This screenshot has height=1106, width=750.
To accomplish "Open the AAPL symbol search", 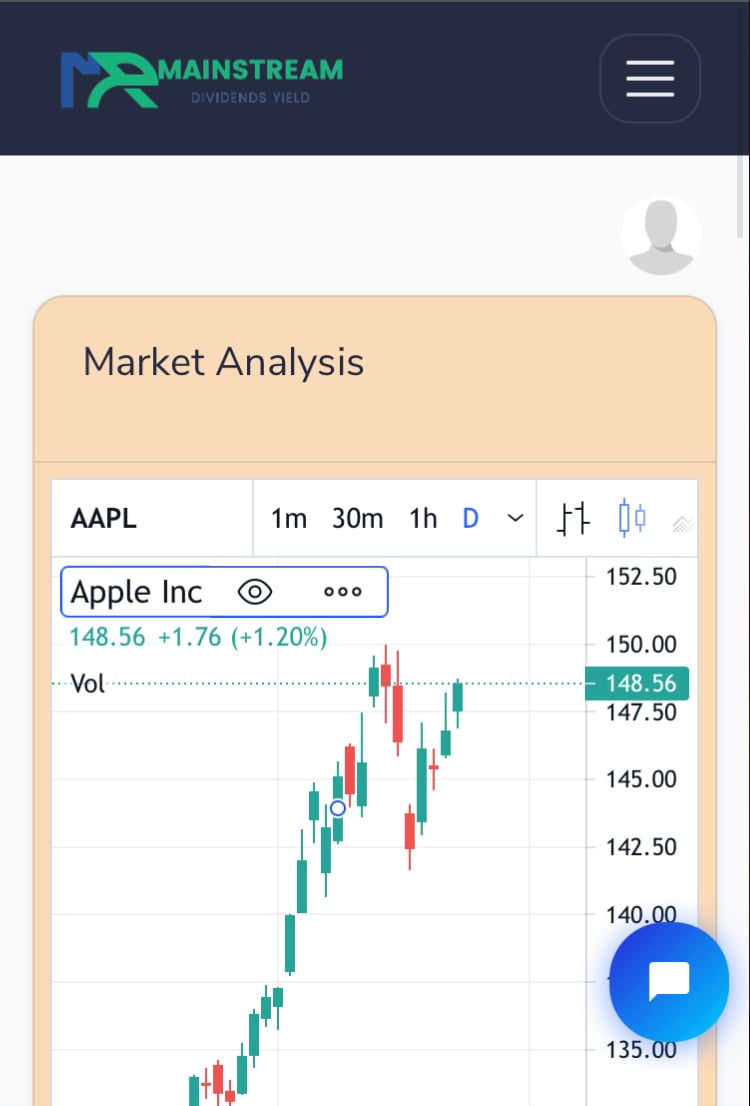I will [104, 519].
